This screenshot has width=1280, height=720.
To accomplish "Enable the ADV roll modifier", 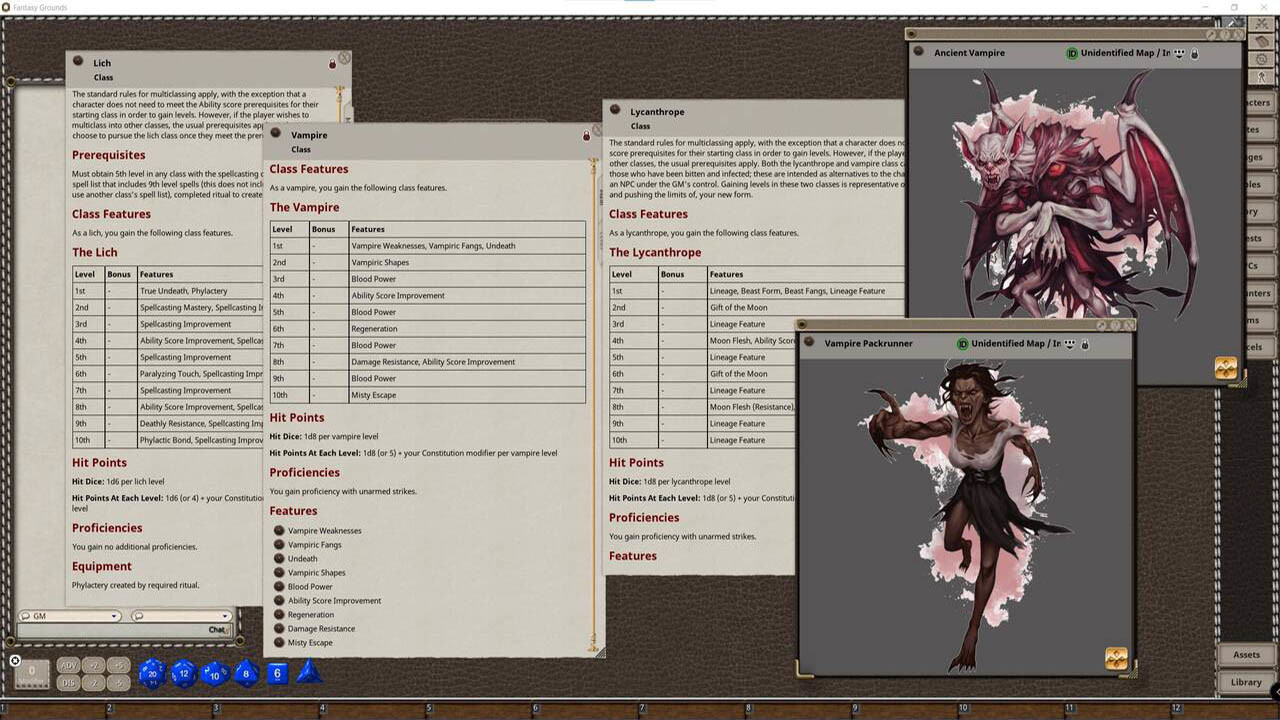I will [x=67, y=665].
